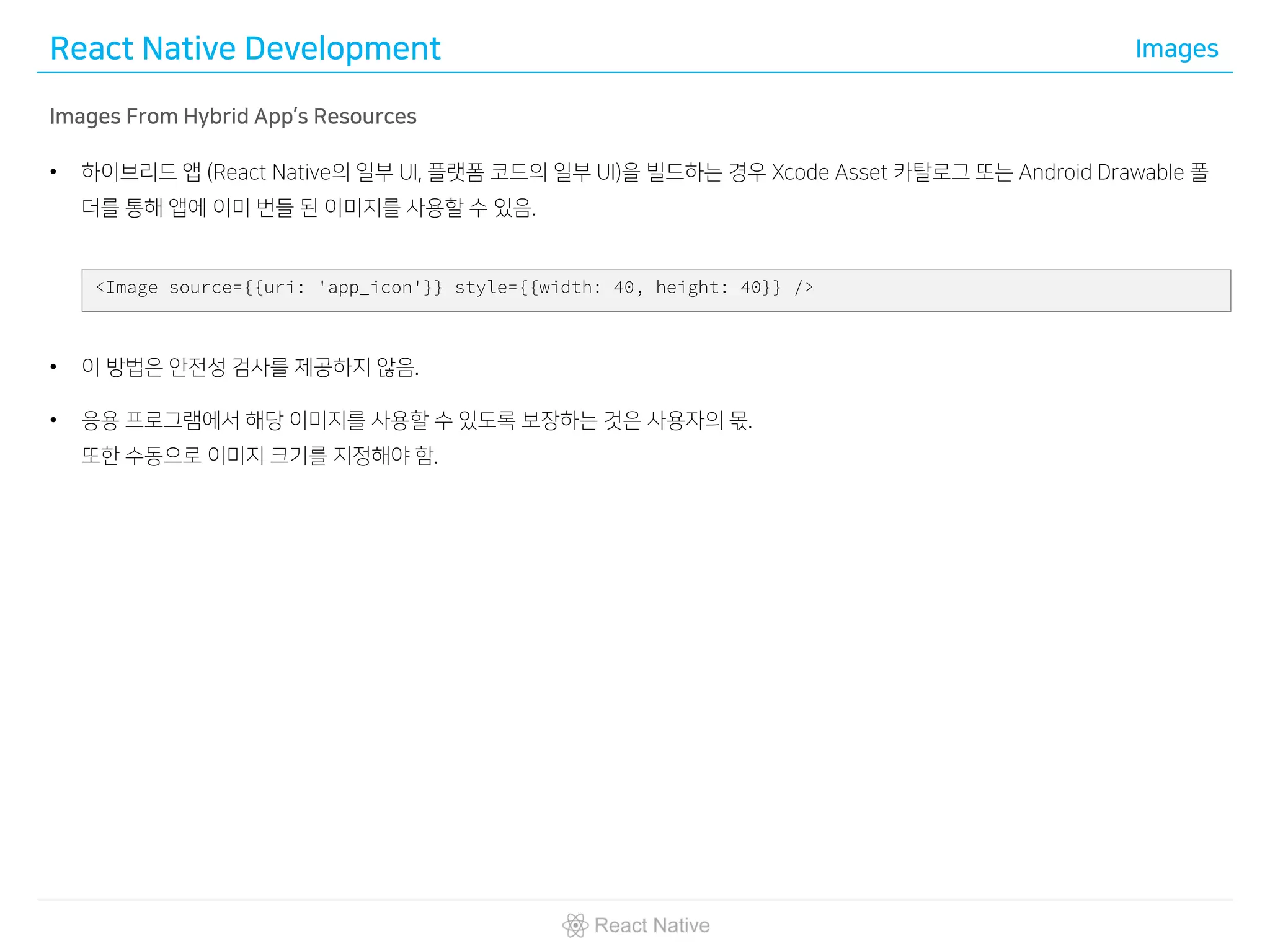Click the line 또한 수동으로 이미지 크기를 지정해야 함
1270x952 pixels.
click(260, 456)
